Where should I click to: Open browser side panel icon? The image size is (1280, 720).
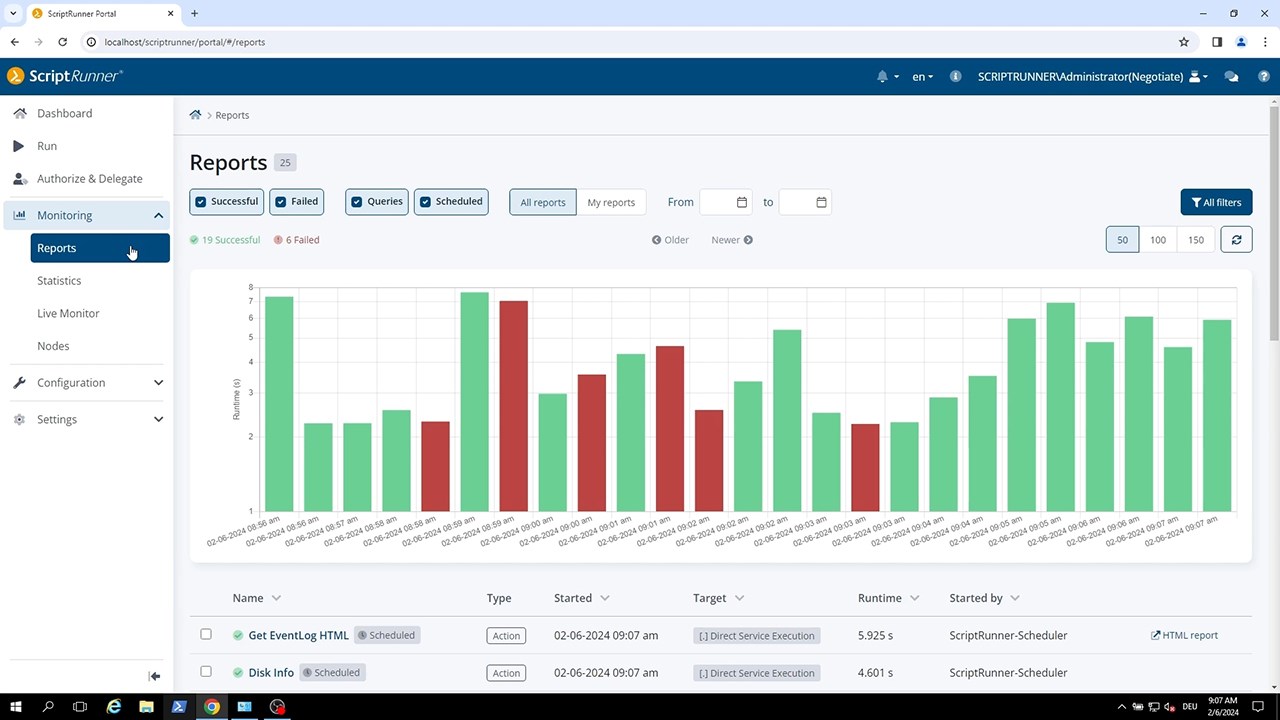pos(1216,42)
